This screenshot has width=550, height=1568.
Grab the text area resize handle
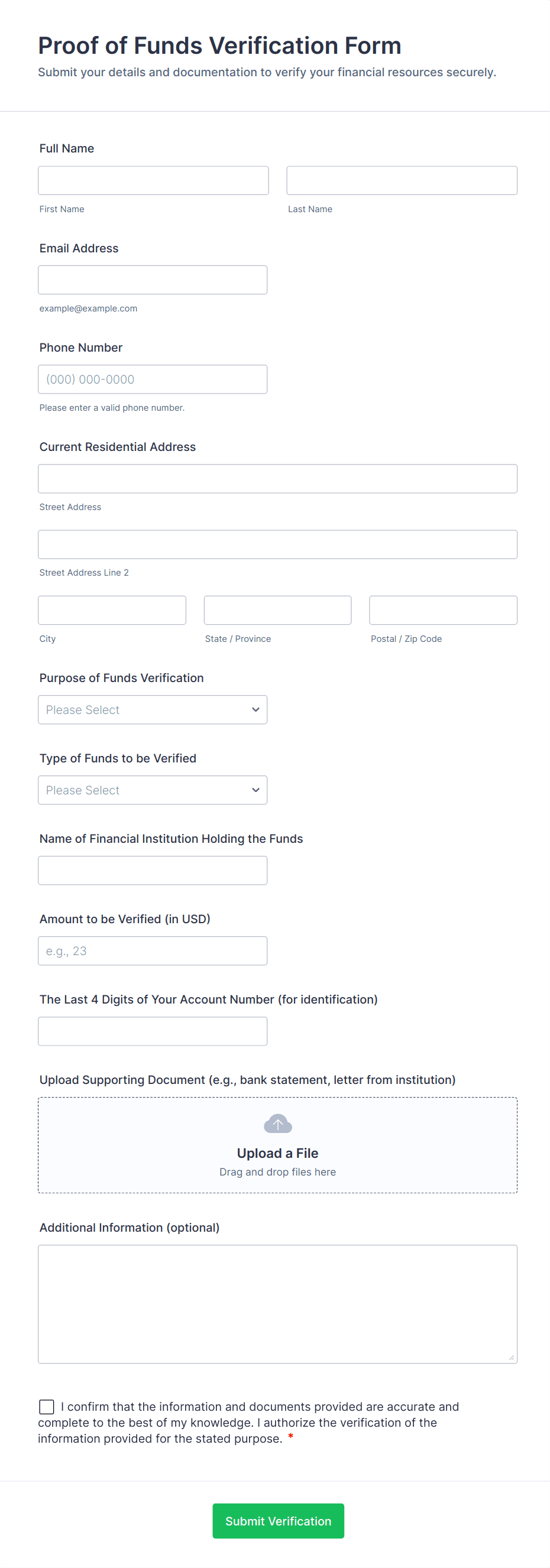[511, 1358]
